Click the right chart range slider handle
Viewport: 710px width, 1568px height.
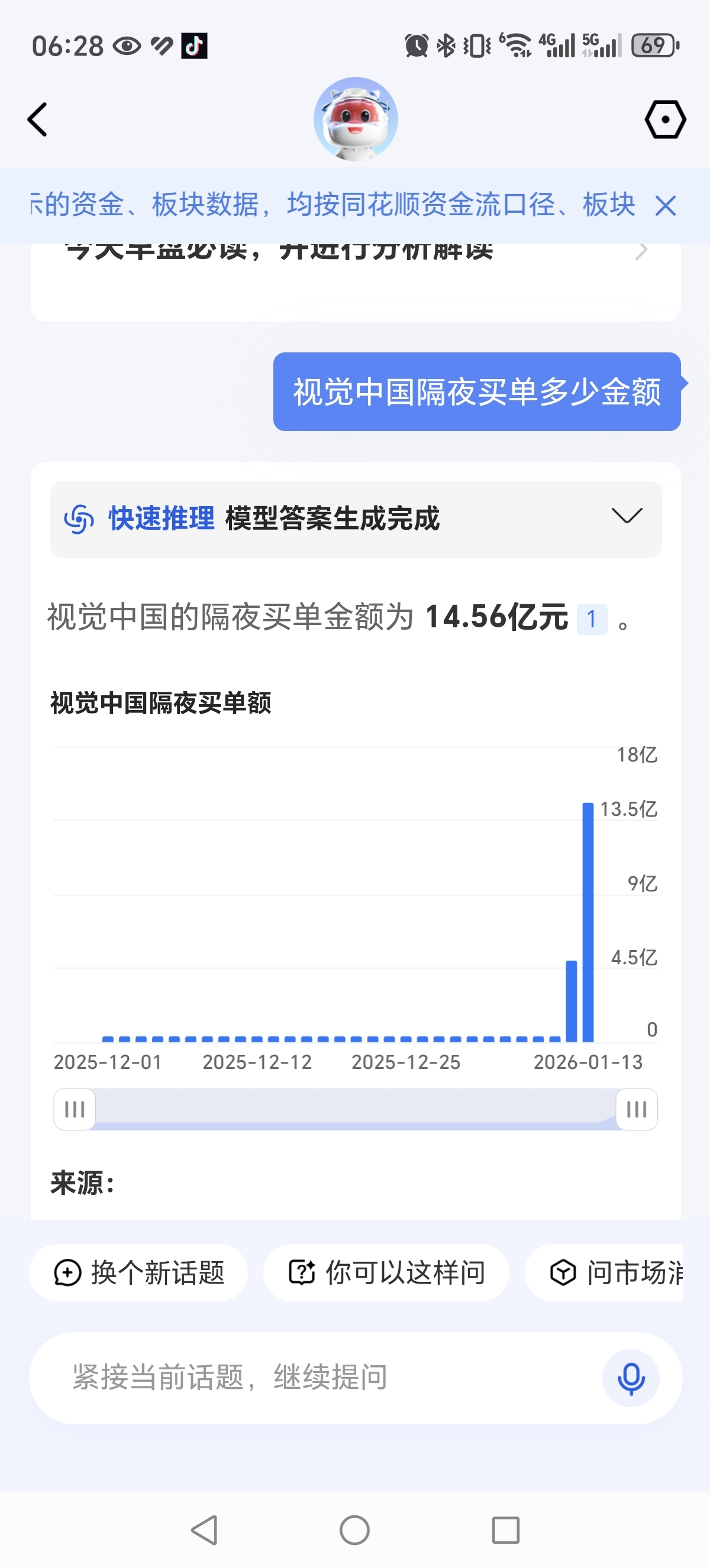tap(636, 1109)
